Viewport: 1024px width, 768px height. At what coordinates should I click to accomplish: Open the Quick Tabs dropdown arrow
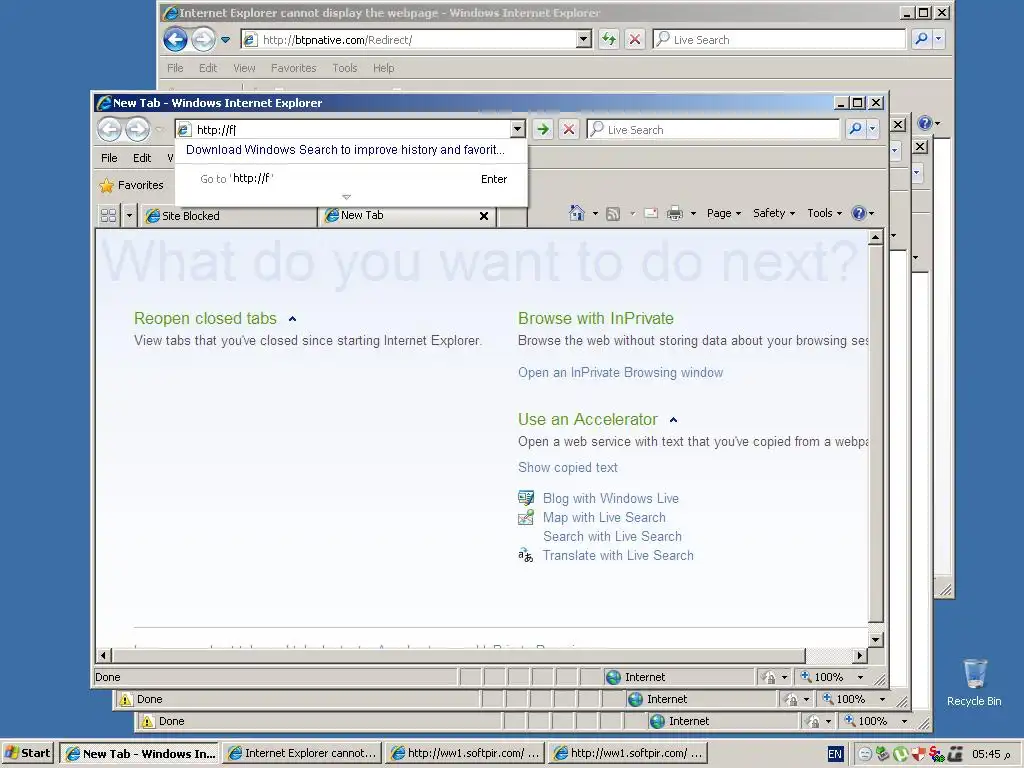(129, 216)
